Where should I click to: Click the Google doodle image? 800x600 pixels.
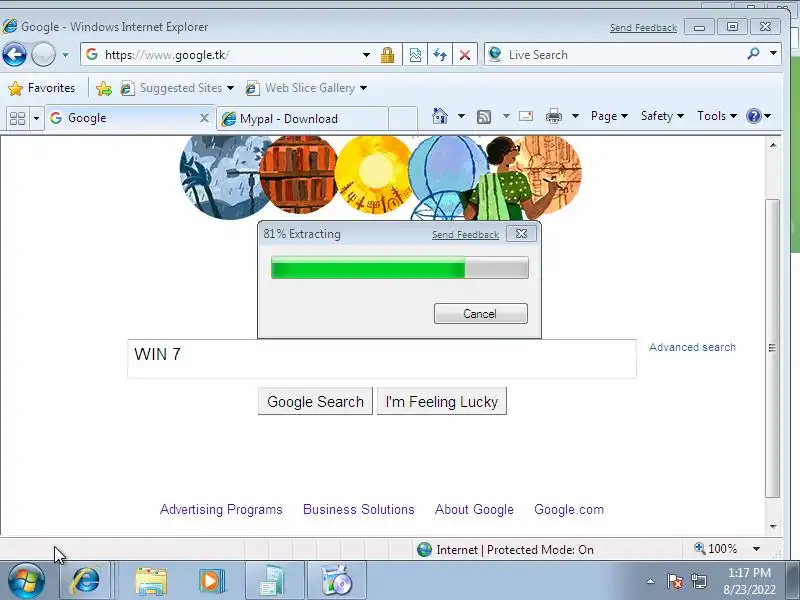(x=381, y=177)
